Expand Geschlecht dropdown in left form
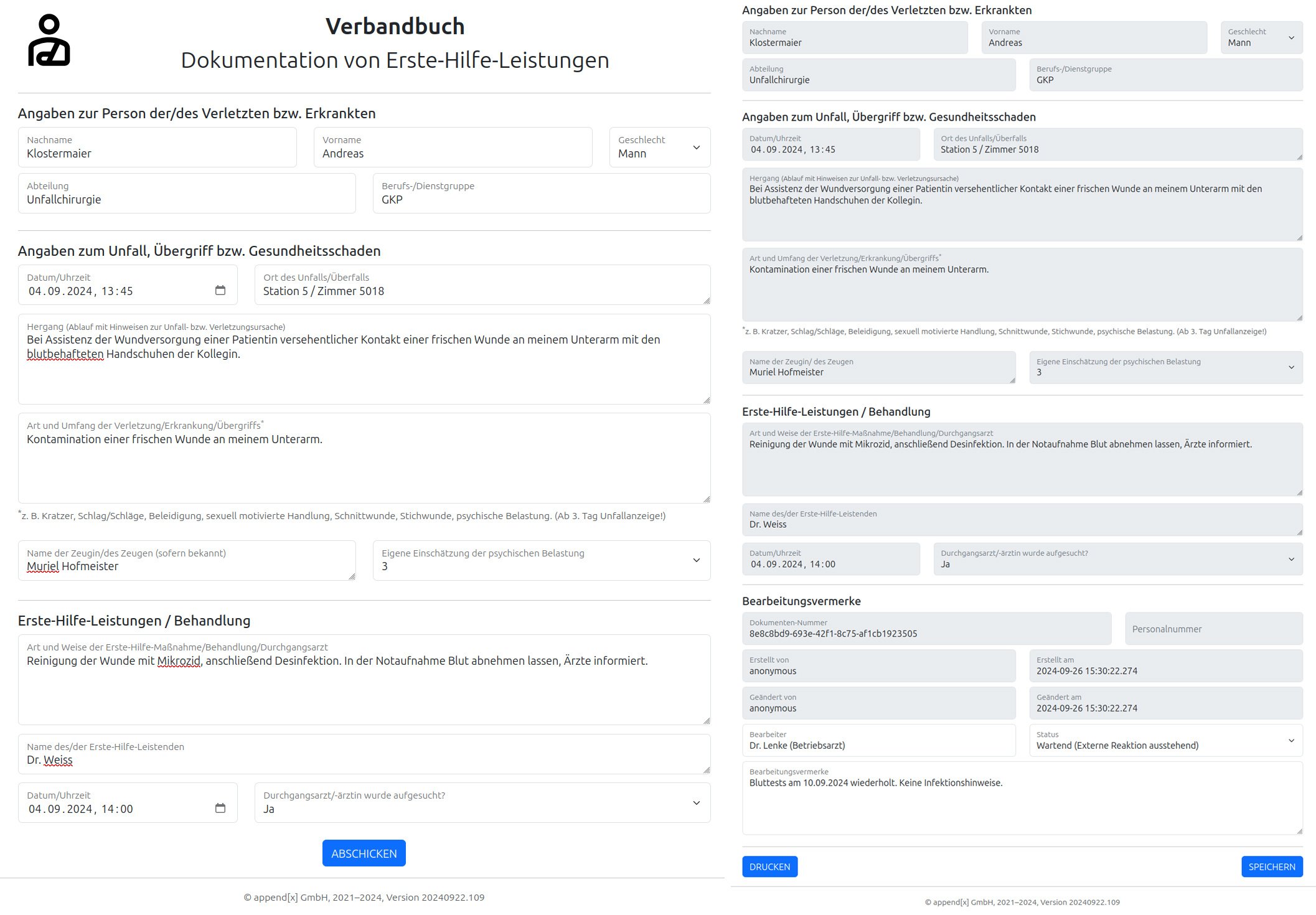1316x915 pixels. coord(660,148)
